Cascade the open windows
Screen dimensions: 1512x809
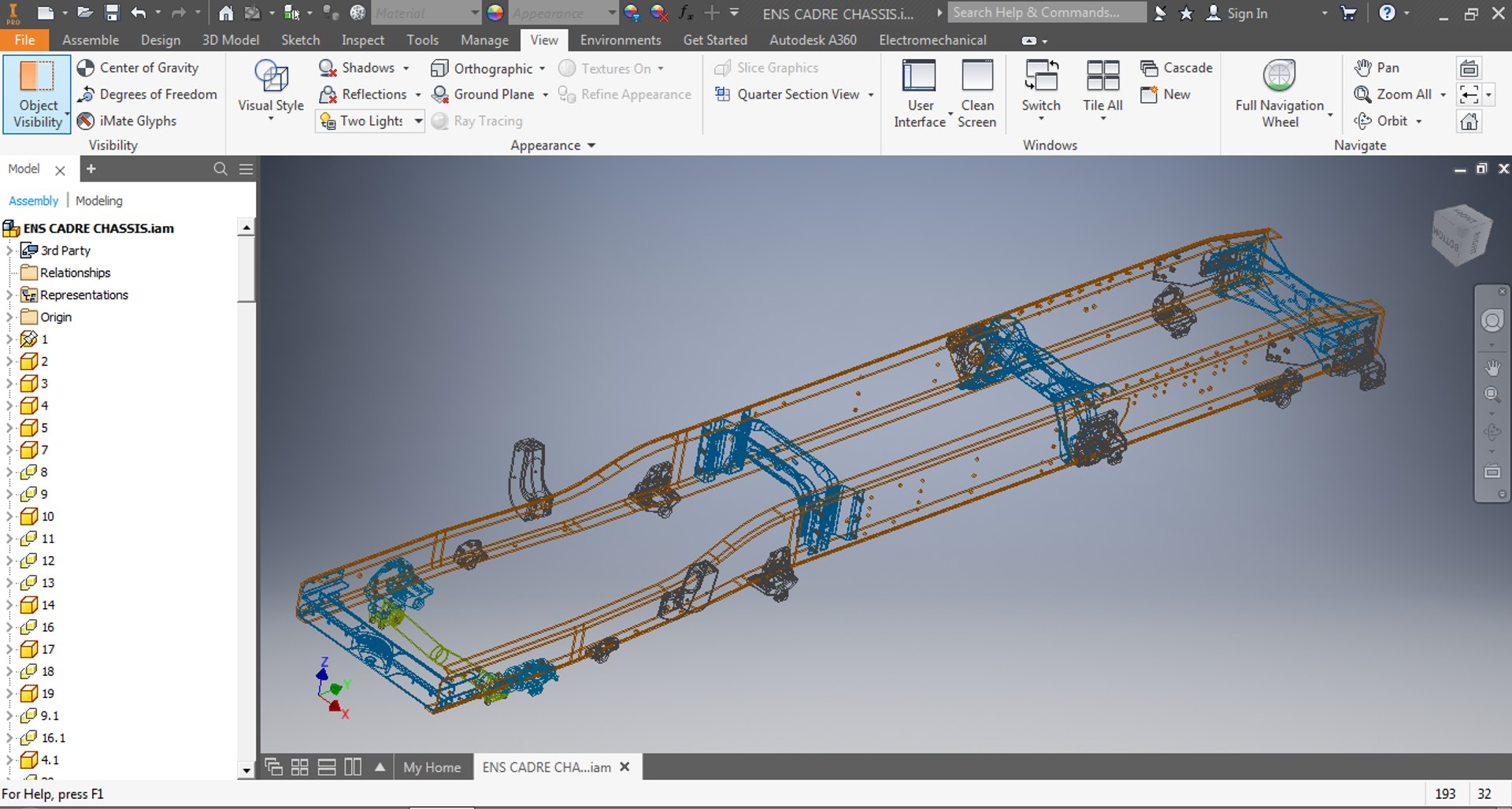[x=1177, y=68]
